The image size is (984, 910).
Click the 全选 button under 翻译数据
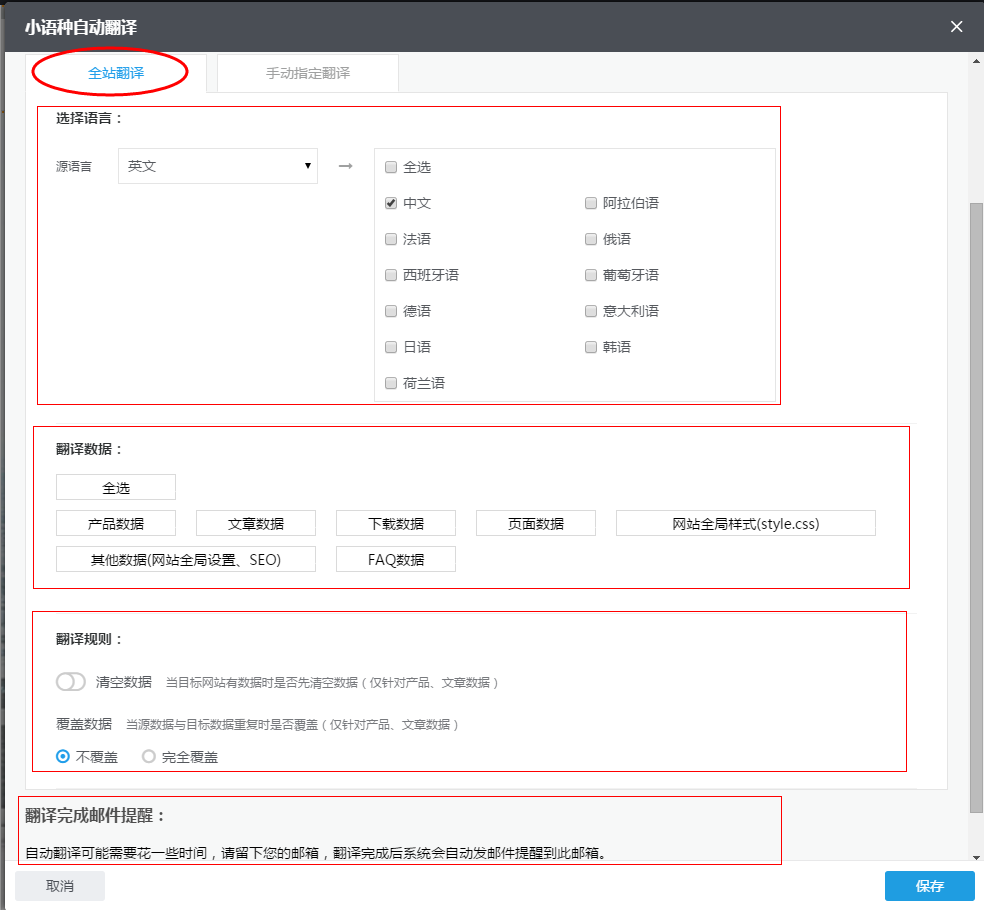[x=115, y=487]
